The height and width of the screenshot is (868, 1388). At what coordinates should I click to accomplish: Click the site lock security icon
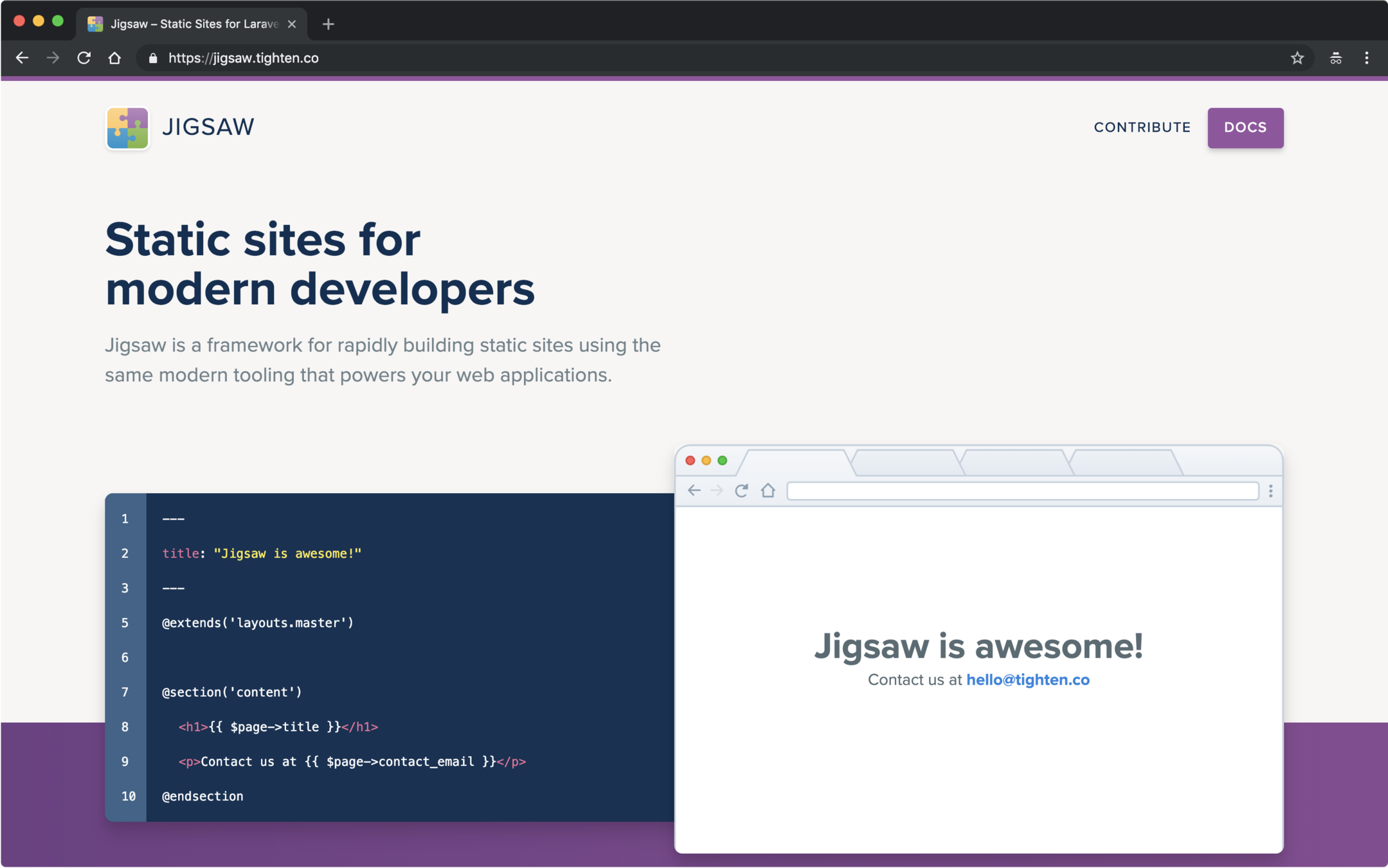153,58
